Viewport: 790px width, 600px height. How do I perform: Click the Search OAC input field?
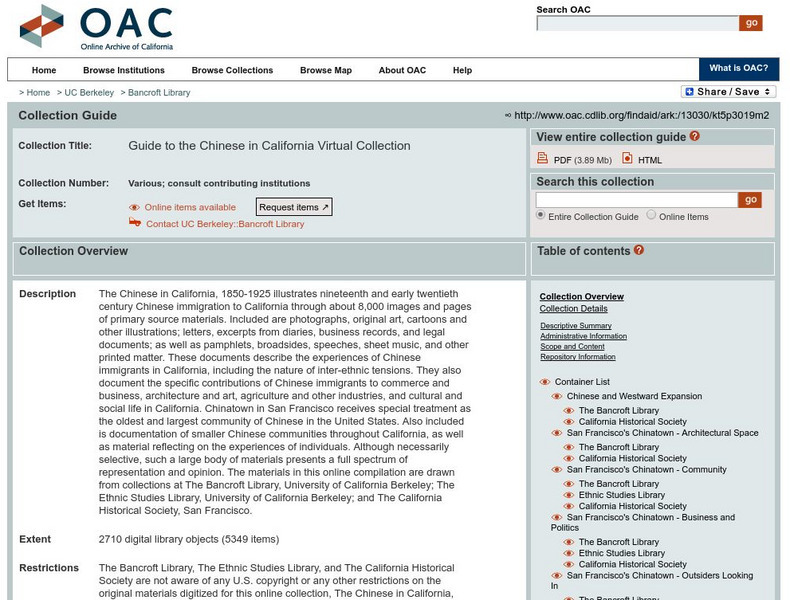click(x=638, y=23)
